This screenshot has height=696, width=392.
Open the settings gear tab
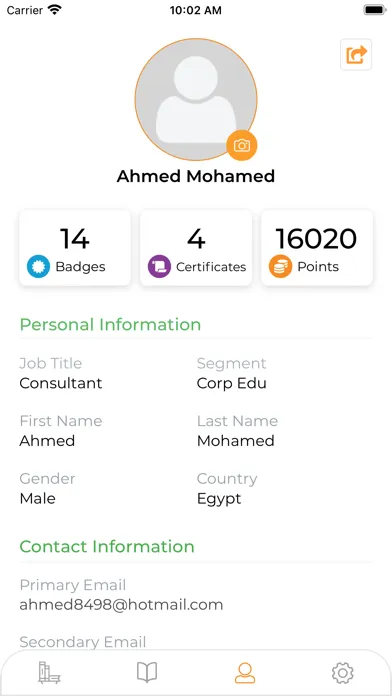tap(342, 673)
